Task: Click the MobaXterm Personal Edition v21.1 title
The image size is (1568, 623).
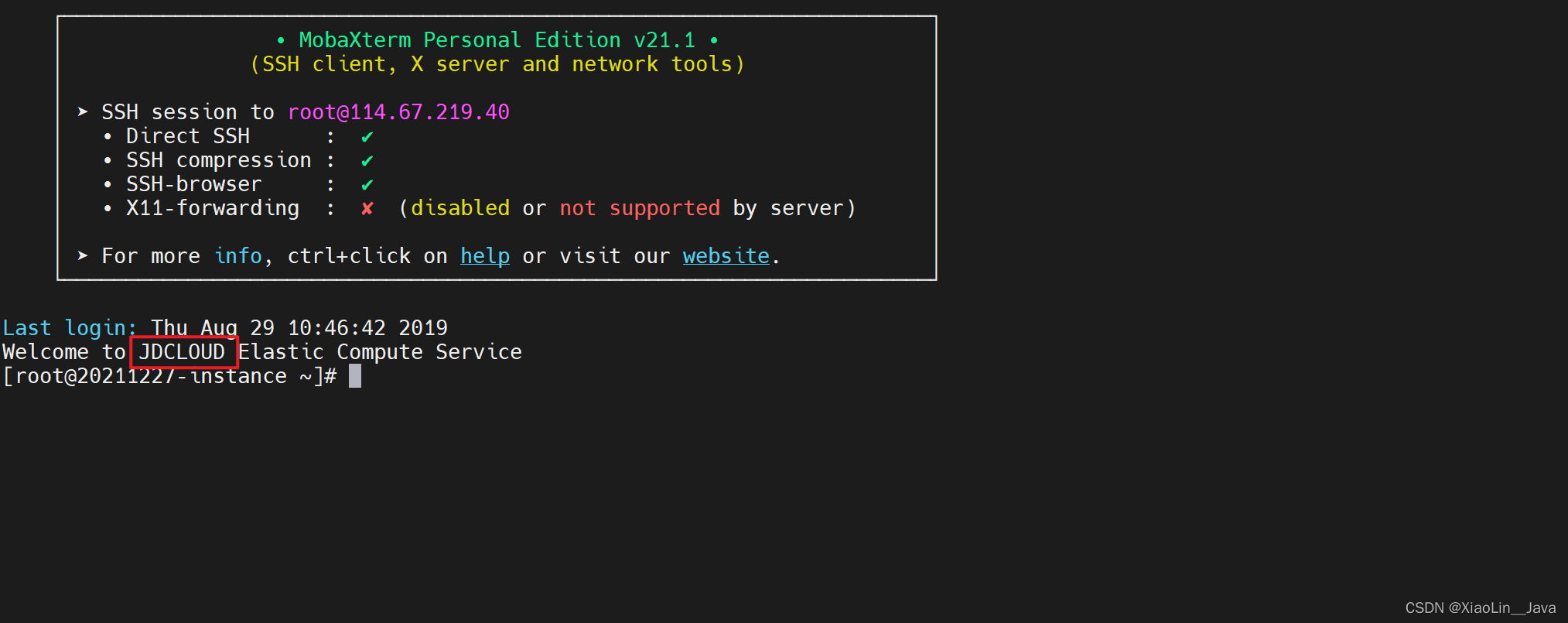Action: [497, 40]
